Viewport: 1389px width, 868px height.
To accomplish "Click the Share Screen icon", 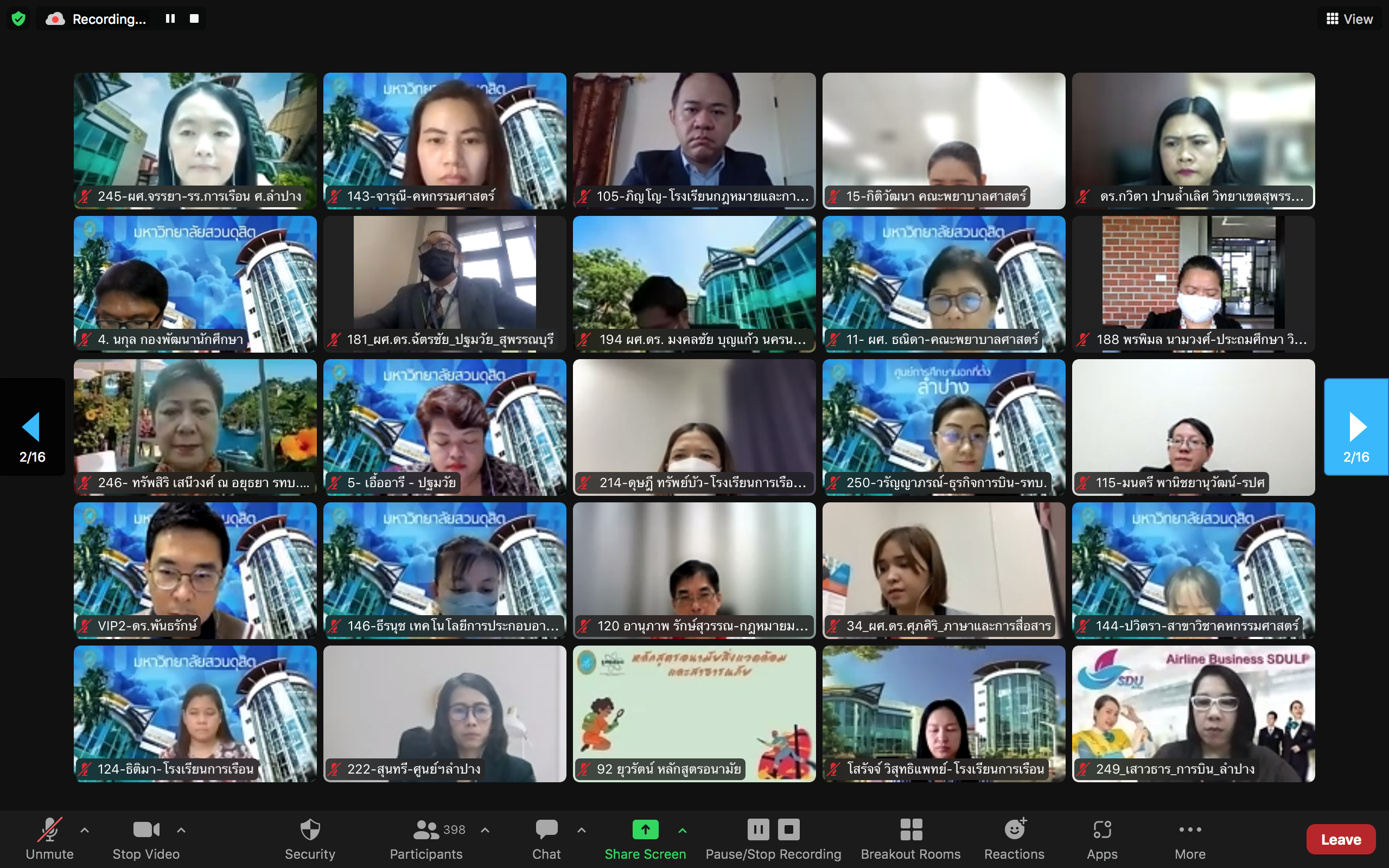I will pyautogui.click(x=645, y=829).
